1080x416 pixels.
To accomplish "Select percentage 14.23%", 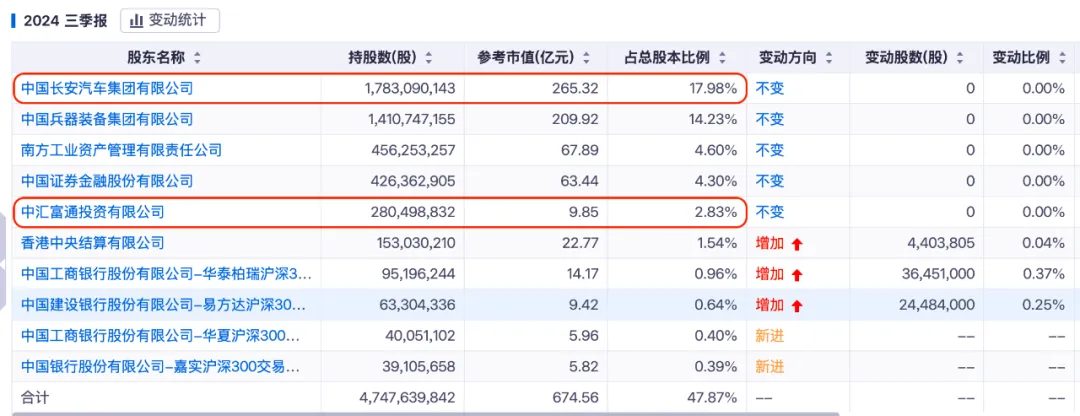I will point(713,119).
